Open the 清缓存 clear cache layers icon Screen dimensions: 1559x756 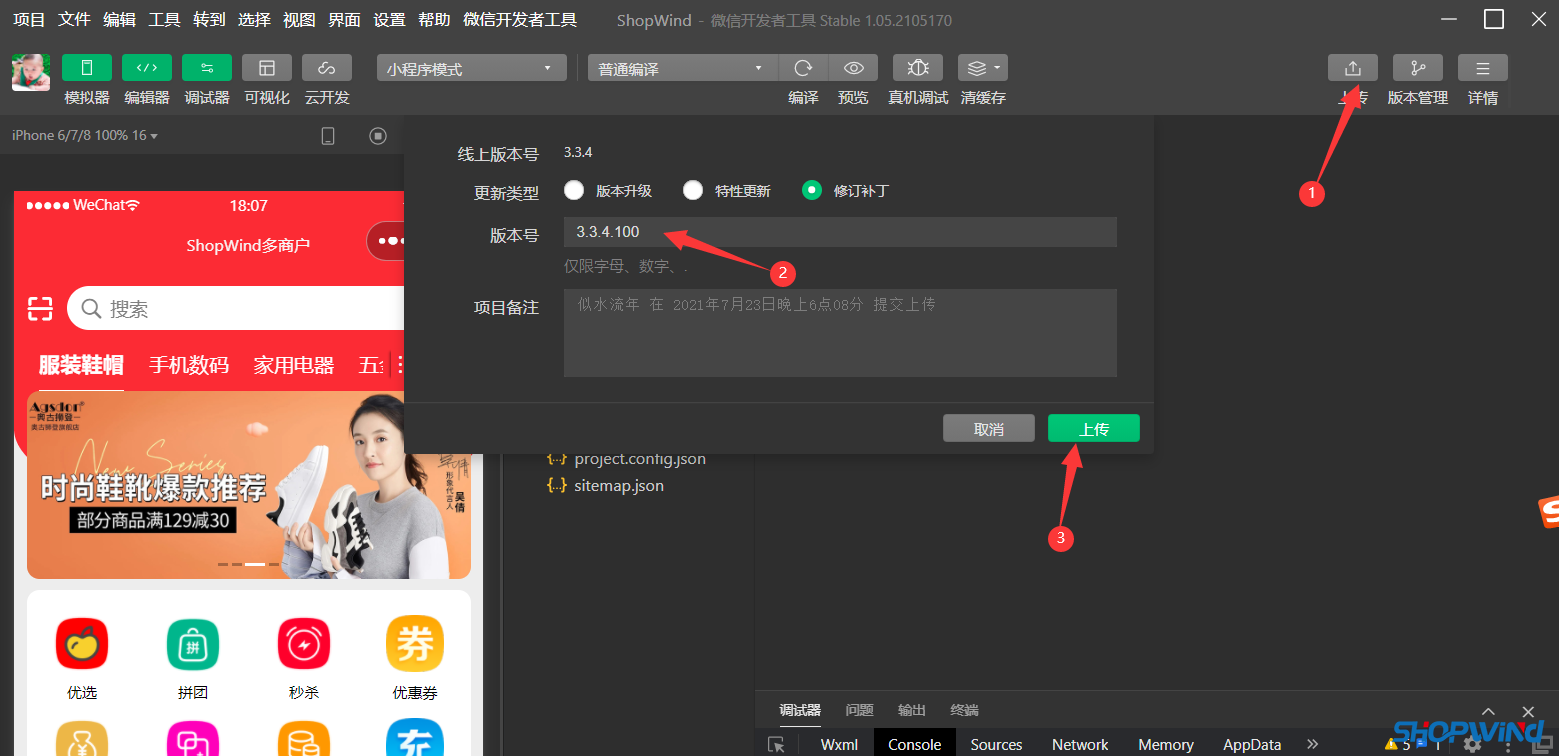tap(983, 67)
